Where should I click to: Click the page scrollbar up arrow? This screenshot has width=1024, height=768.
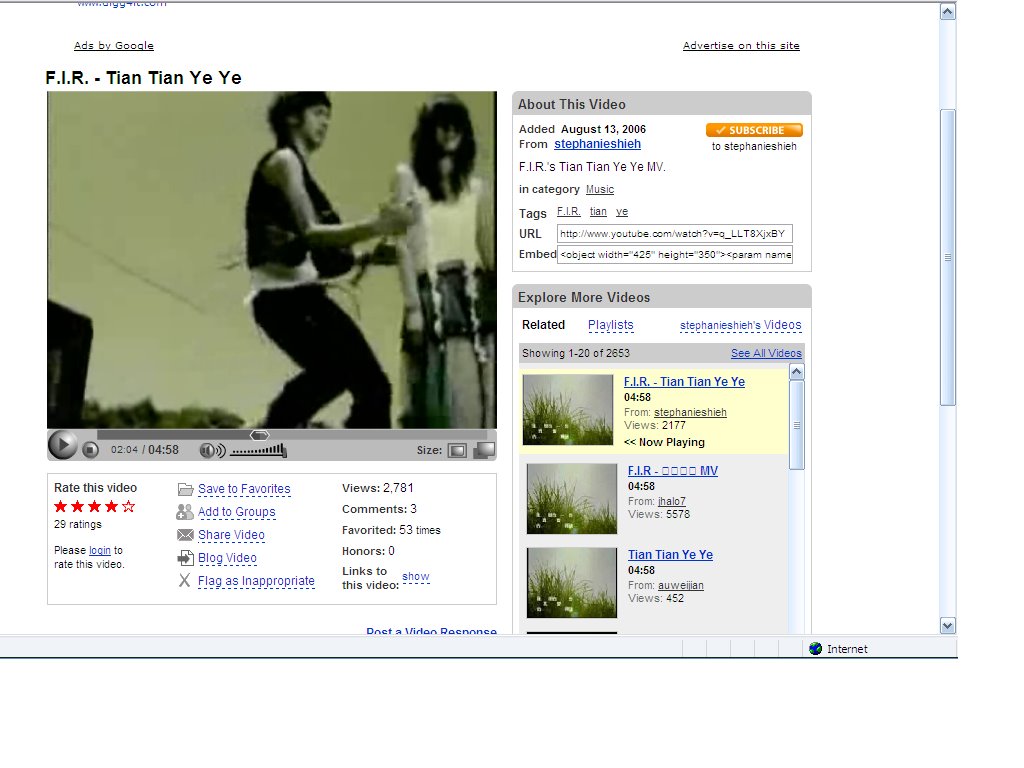point(948,12)
